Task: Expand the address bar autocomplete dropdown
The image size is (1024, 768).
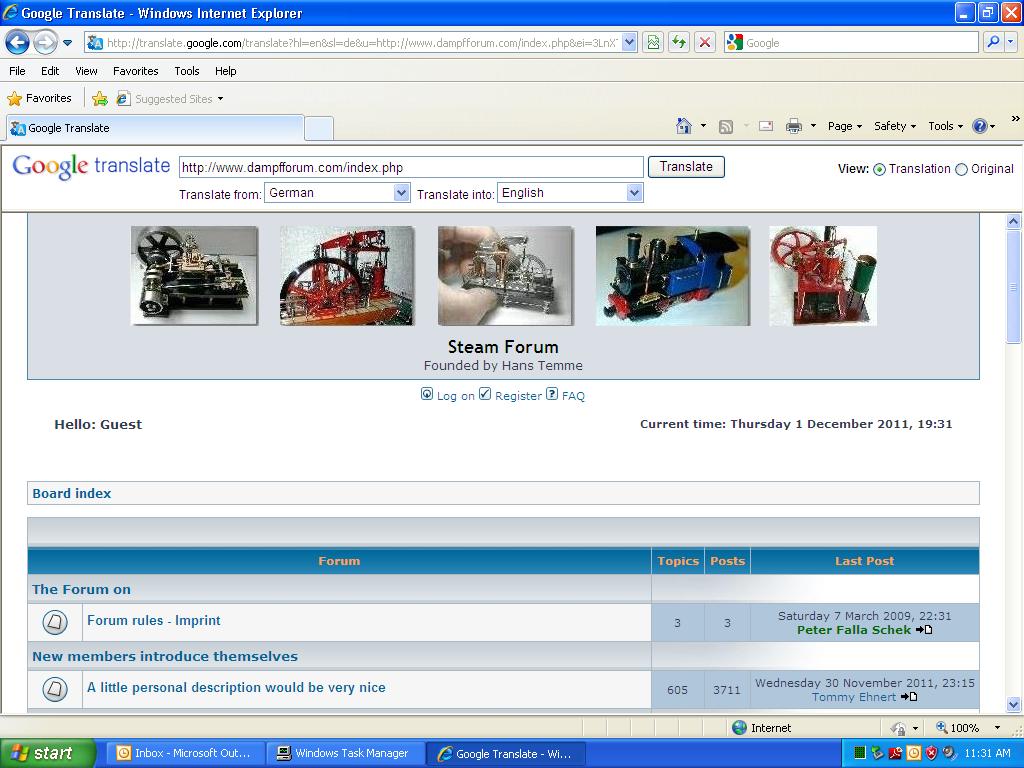Action: [x=629, y=43]
